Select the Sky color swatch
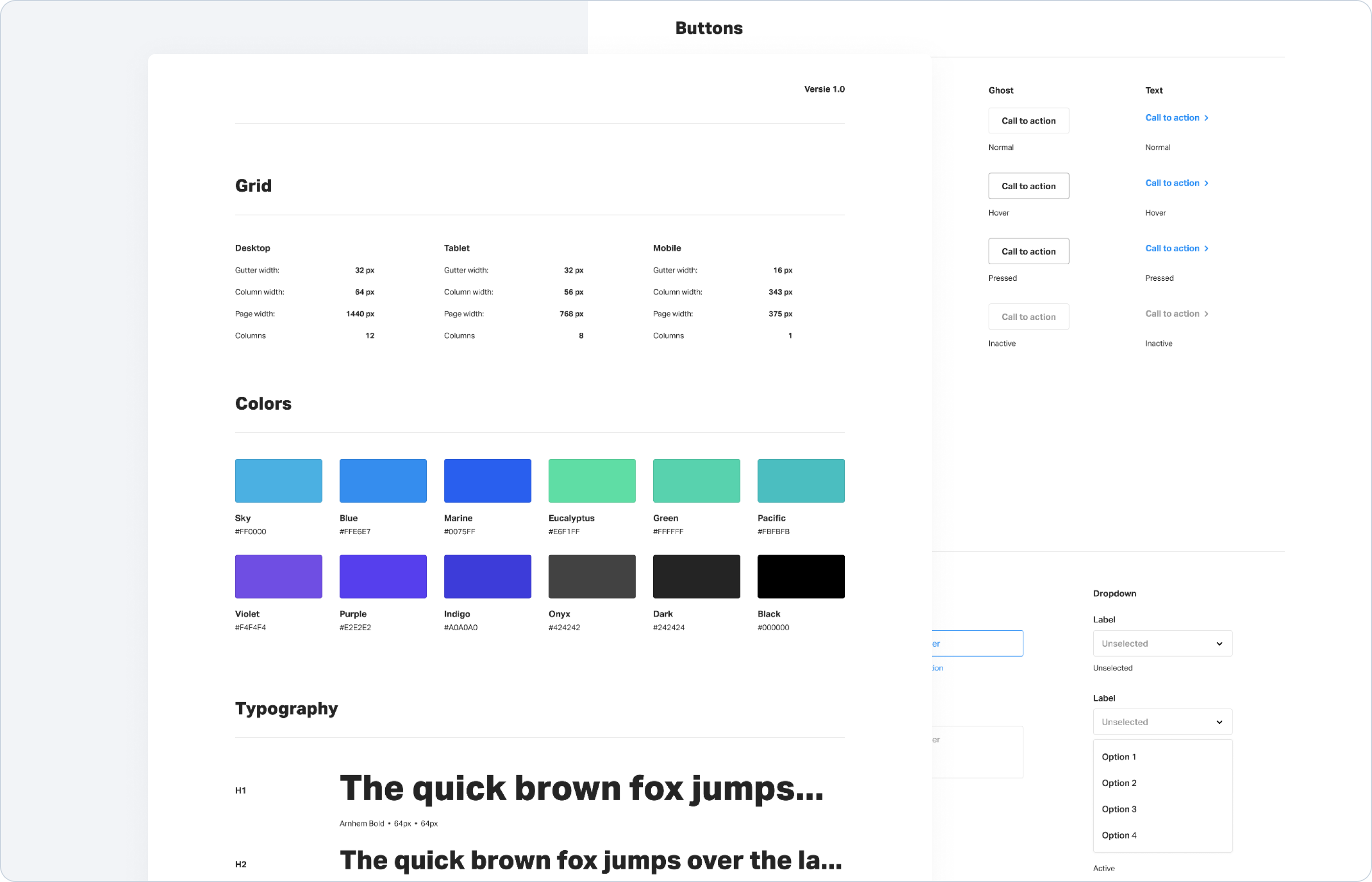 click(278, 481)
